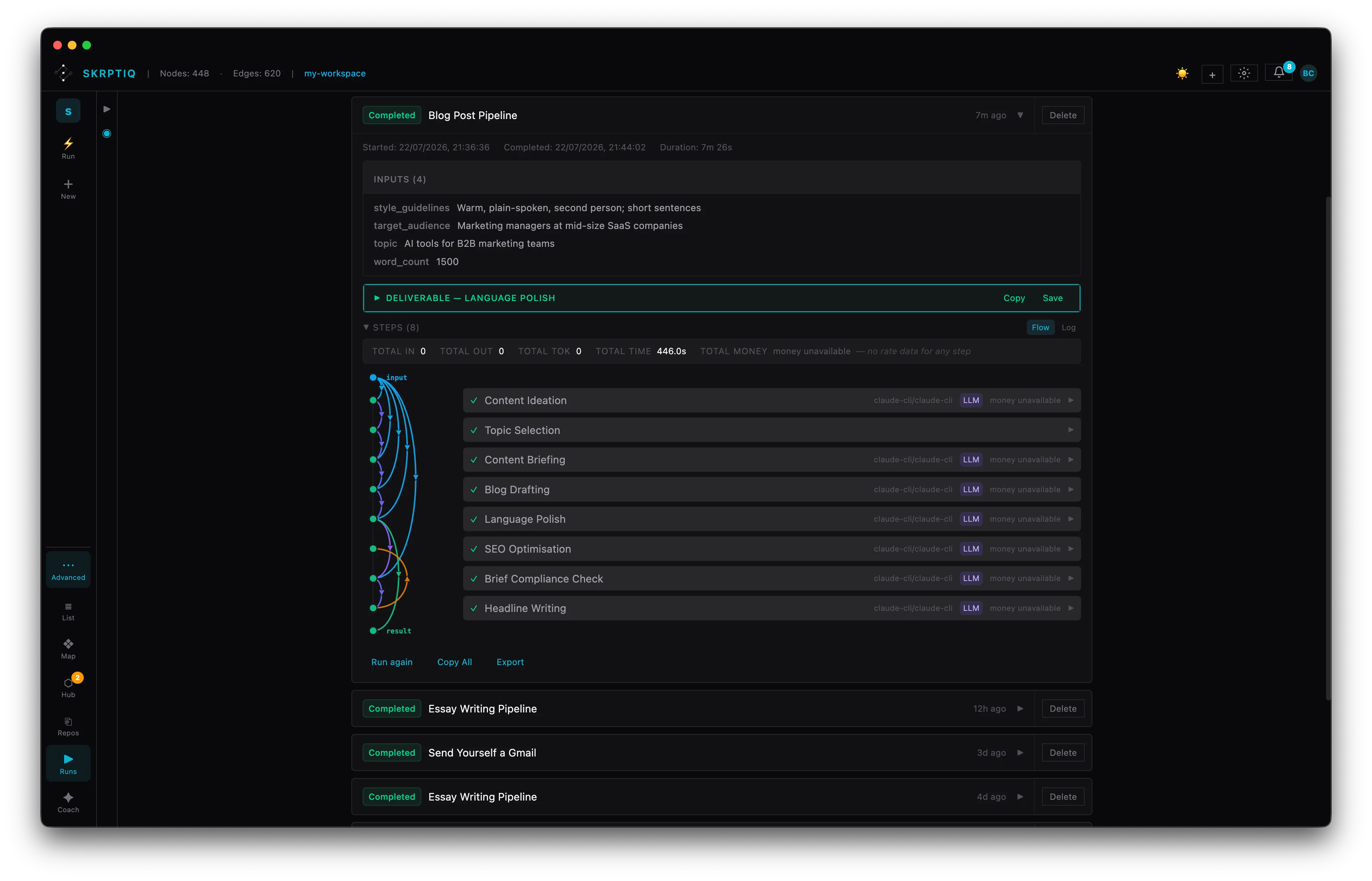1372x881 pixels.
Task: Click the word_count value 1500
Action: [x=447, y=261]
